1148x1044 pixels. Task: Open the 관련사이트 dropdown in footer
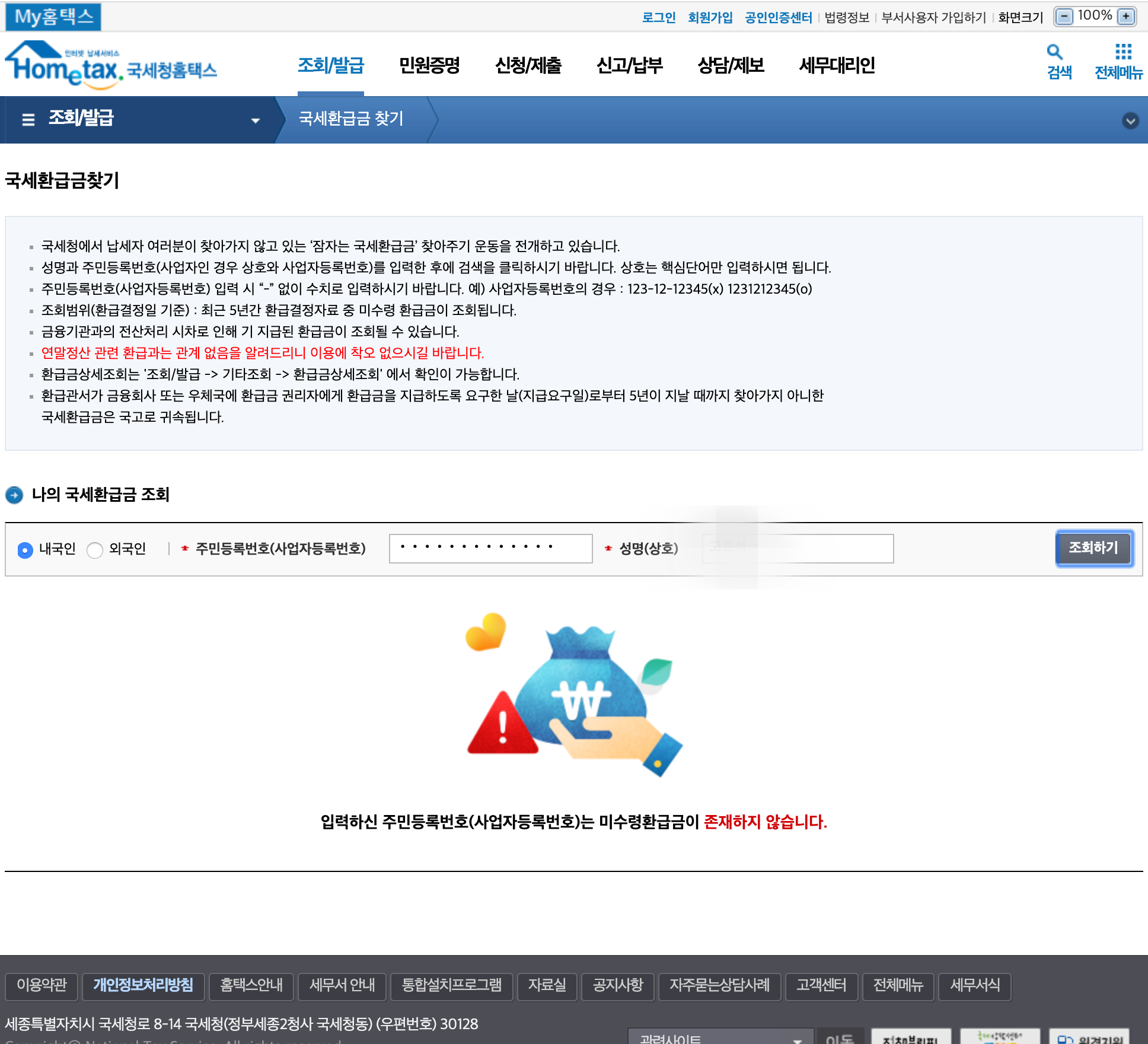tap(720, 1038)
